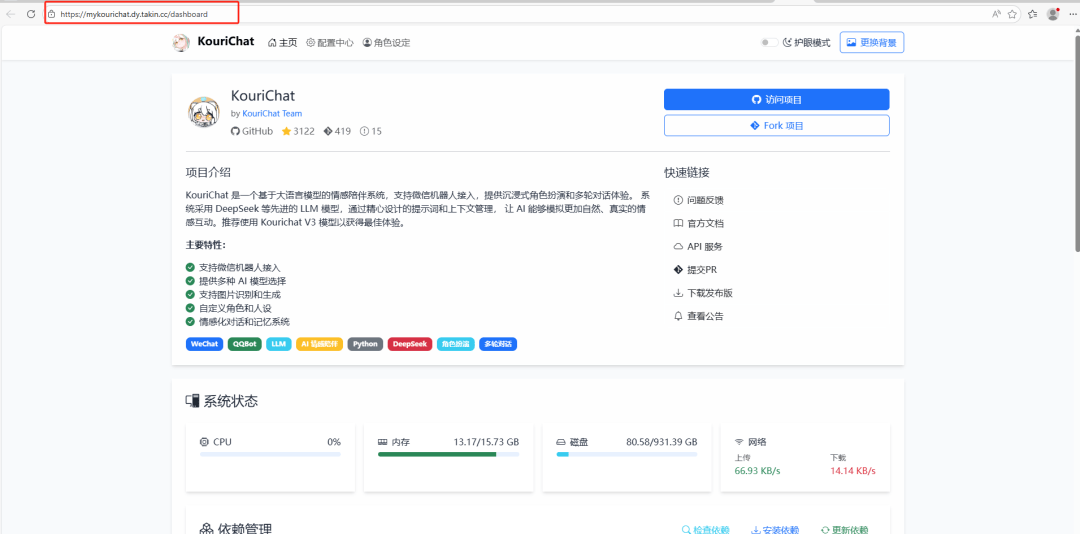Click the large KouriChat project avatar
The image size is (1080, 534).
(x=204, y=113)
